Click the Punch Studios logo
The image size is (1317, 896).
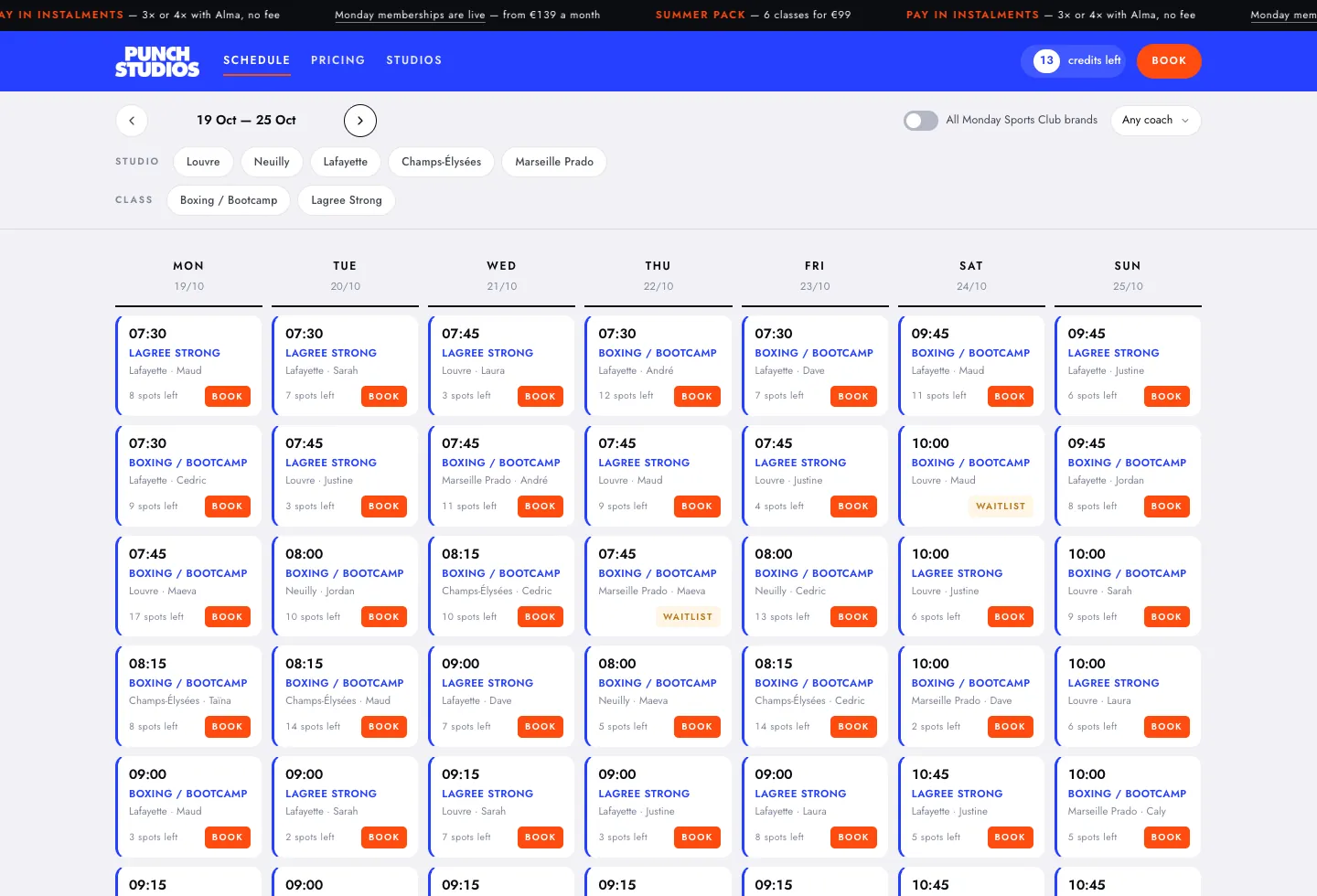pos(157,61)
